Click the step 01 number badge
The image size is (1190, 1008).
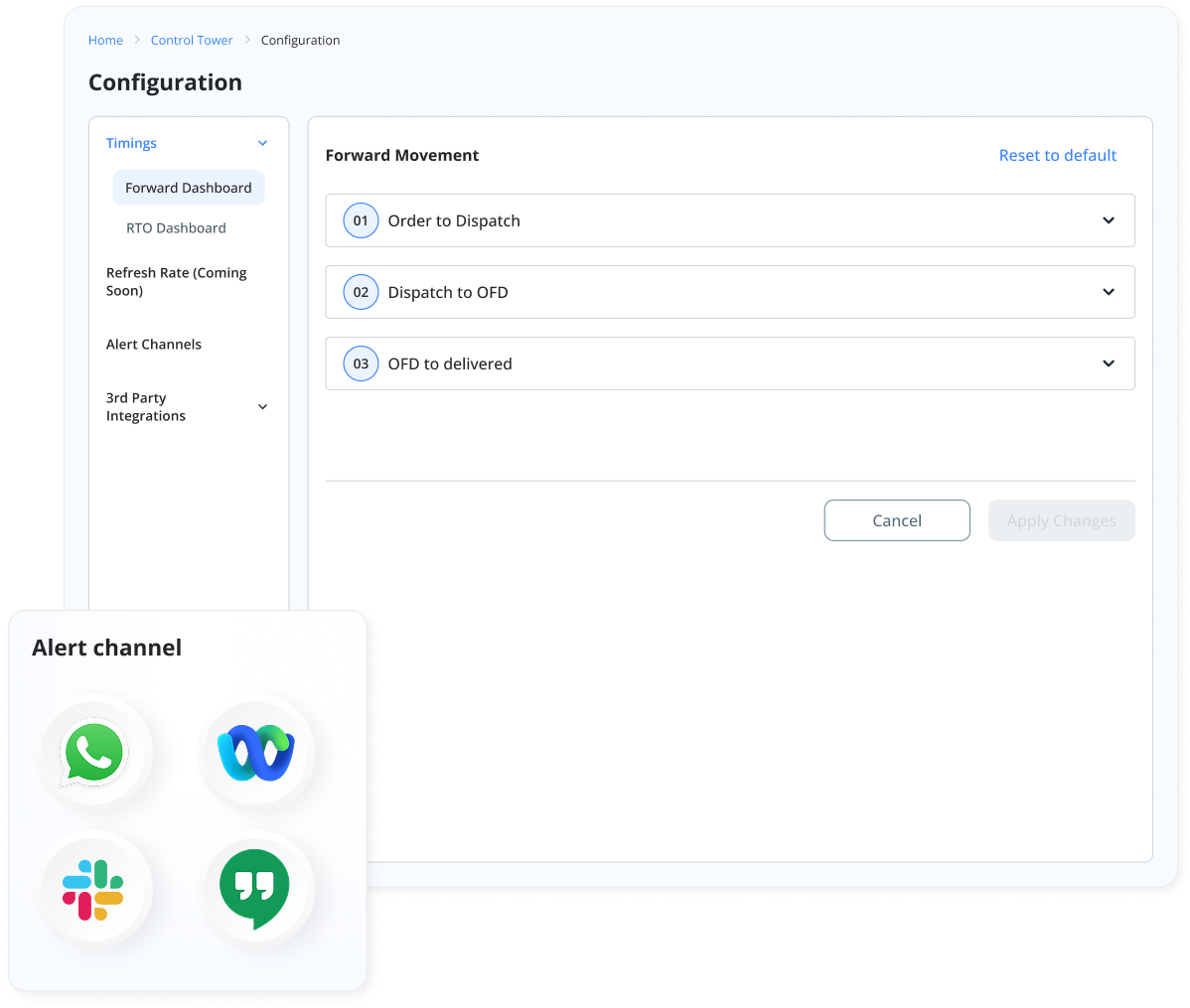pos(361,220)
